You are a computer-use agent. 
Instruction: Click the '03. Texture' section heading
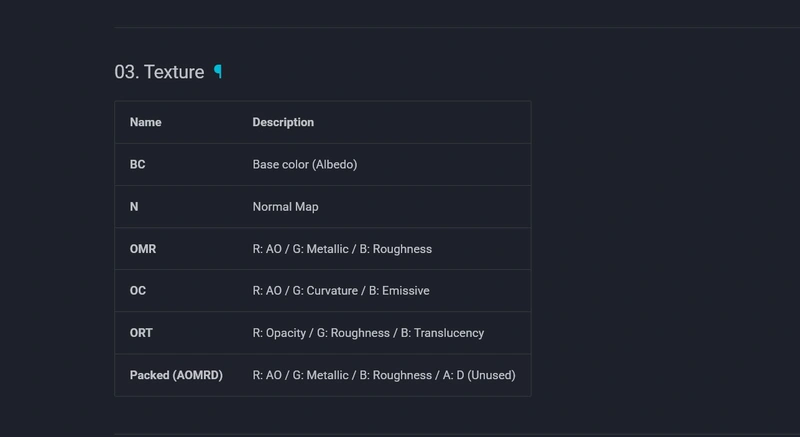coord(159,72)
